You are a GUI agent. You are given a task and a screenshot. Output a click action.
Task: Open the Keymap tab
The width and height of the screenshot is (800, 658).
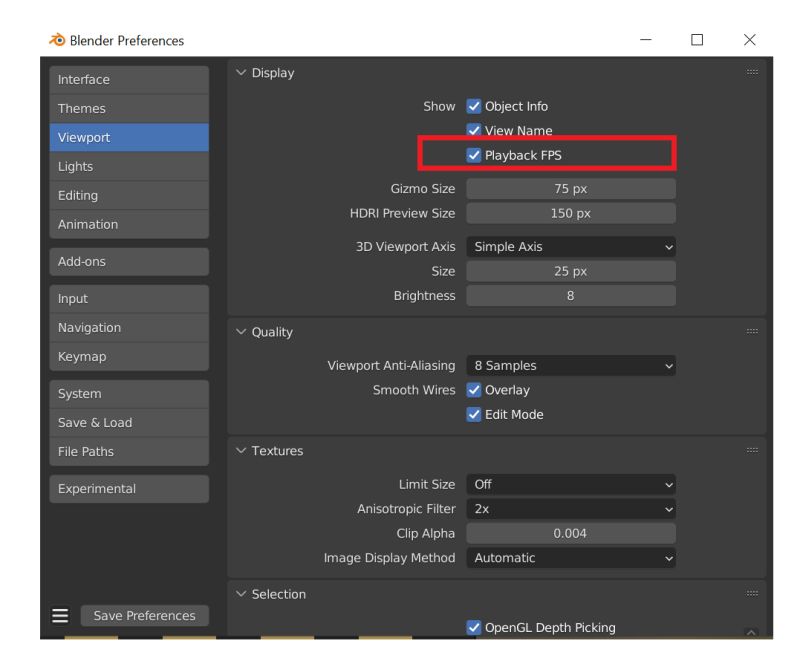click(x=129, y=357)
